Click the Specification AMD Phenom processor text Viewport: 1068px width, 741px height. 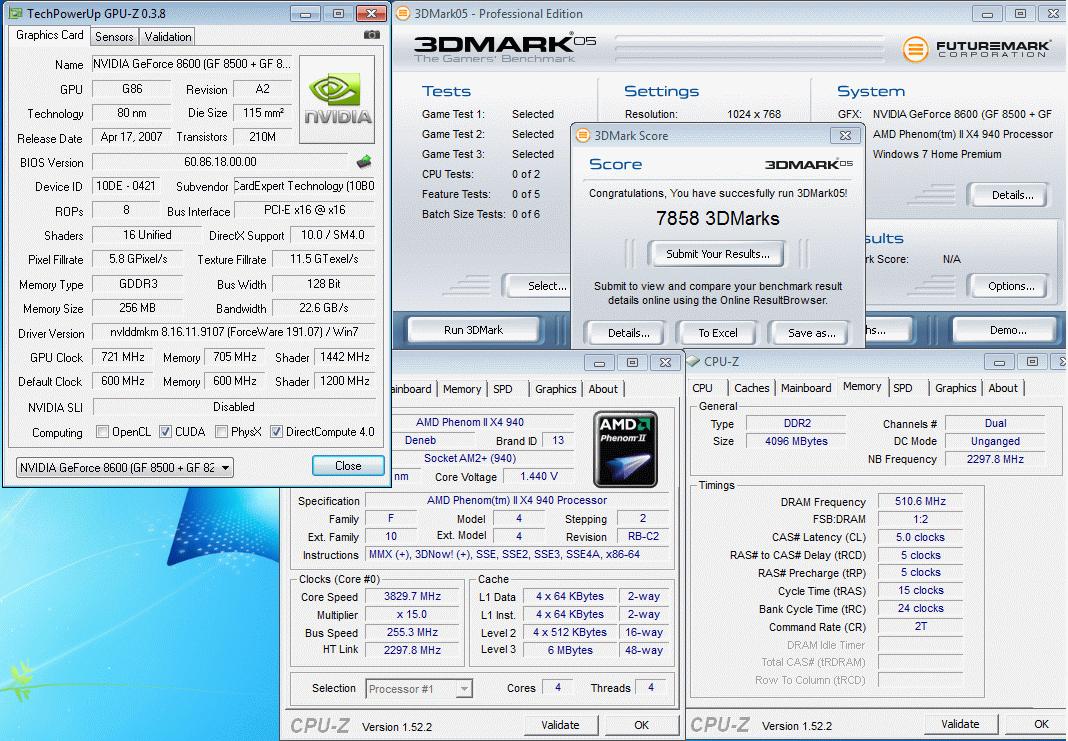click(x=516, y=500)
